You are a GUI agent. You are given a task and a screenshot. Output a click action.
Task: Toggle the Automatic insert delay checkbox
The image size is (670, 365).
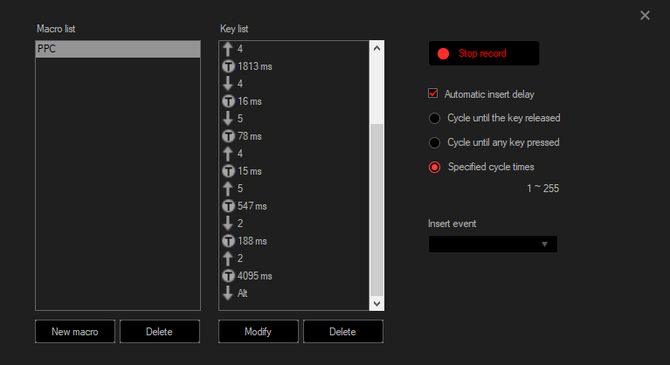coord(433,93)
